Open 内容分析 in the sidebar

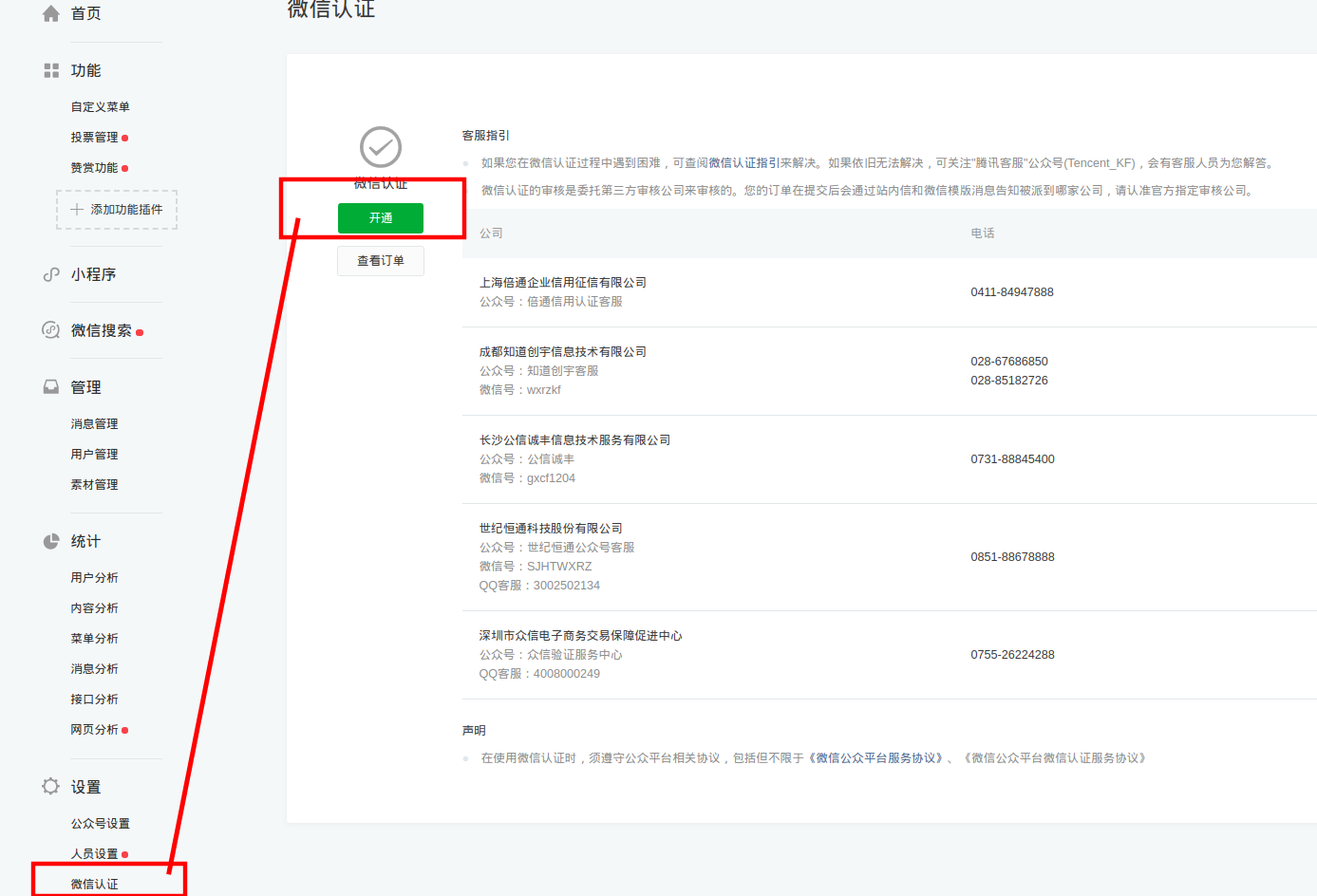[94, 608]
